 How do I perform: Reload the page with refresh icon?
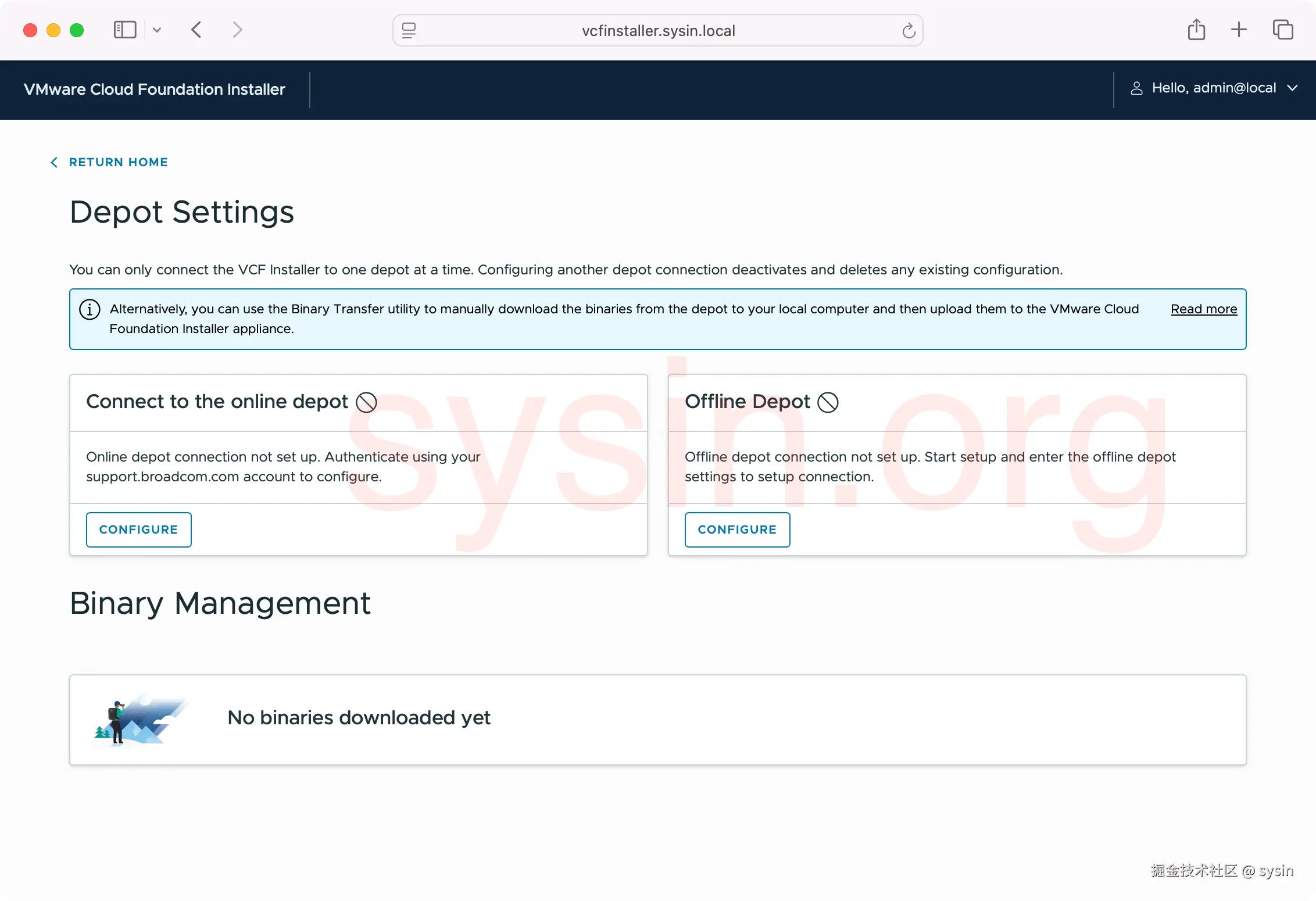pyautogui.click(x=909, y=30)
